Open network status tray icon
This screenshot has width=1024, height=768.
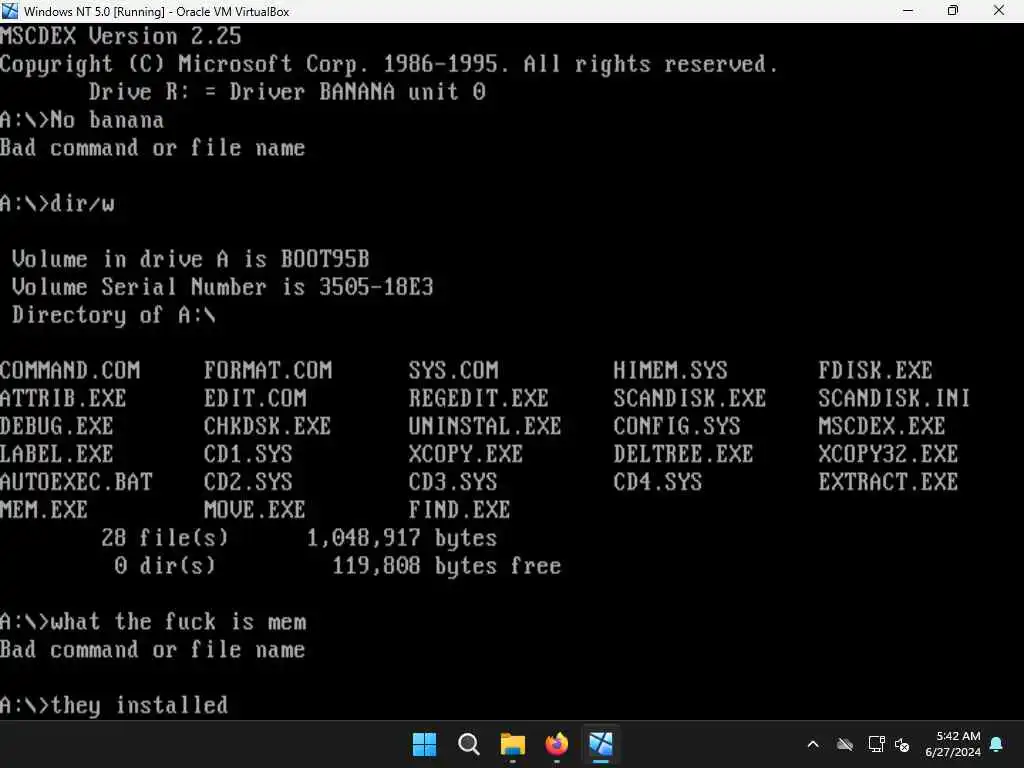(876, 744)
